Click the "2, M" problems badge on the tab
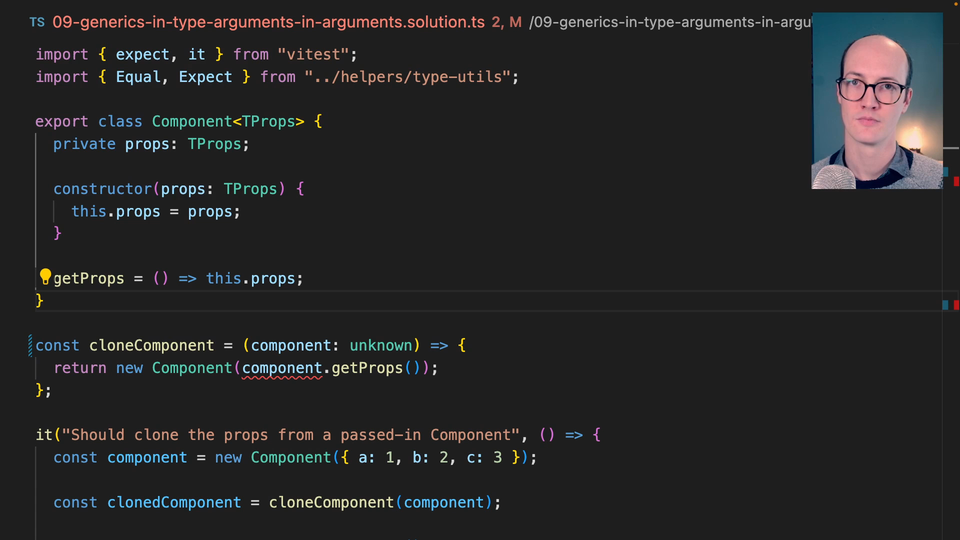 (506, 21)
